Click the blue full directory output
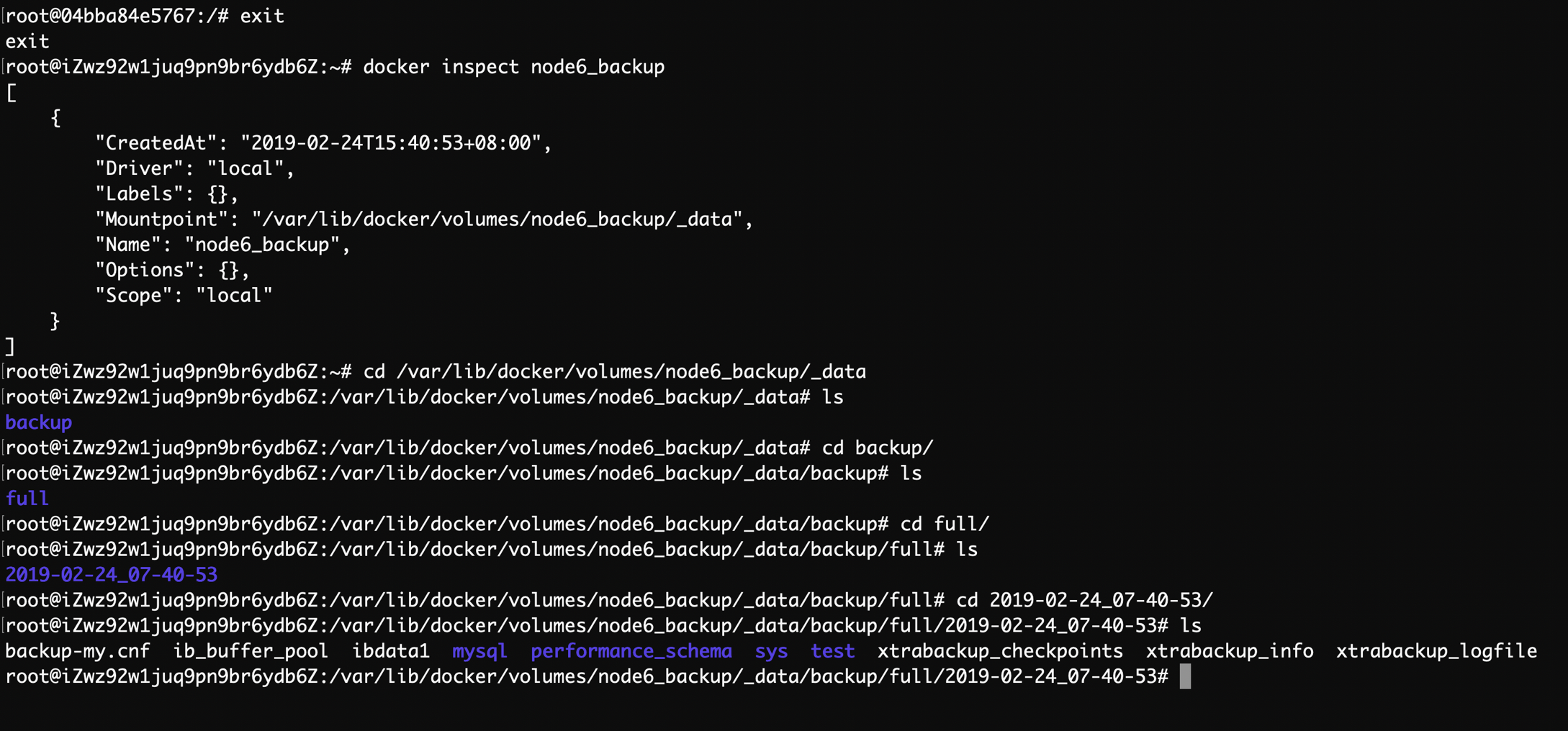 tap(27, 499)
